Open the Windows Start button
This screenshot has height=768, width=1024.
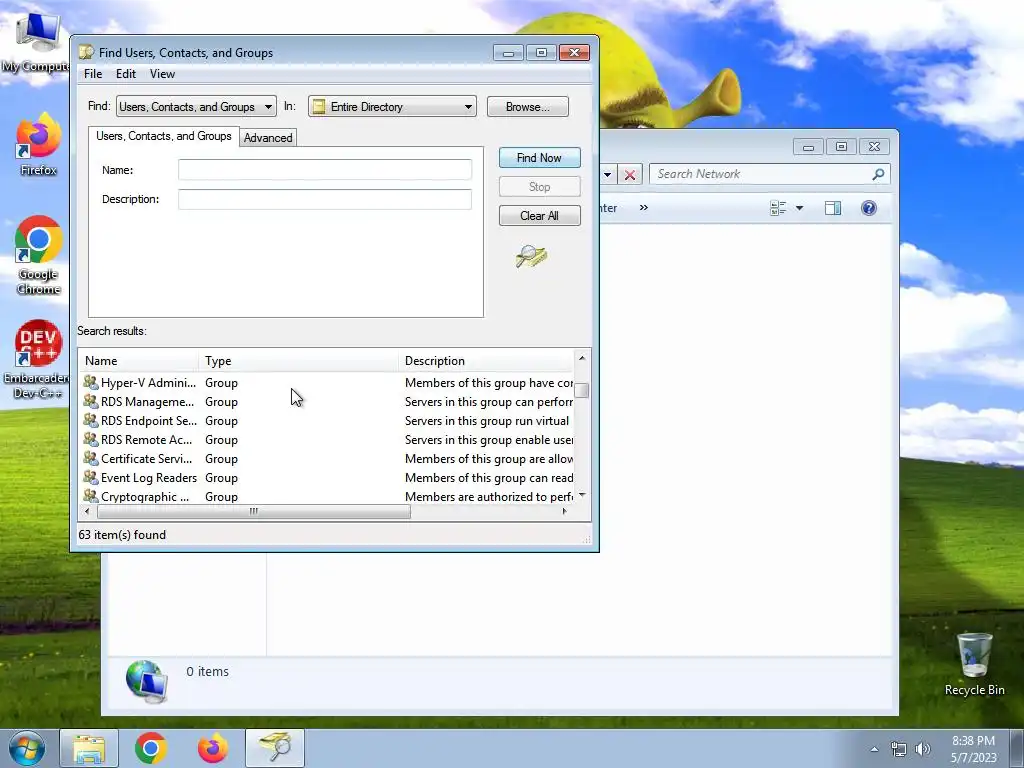[27, 748]
